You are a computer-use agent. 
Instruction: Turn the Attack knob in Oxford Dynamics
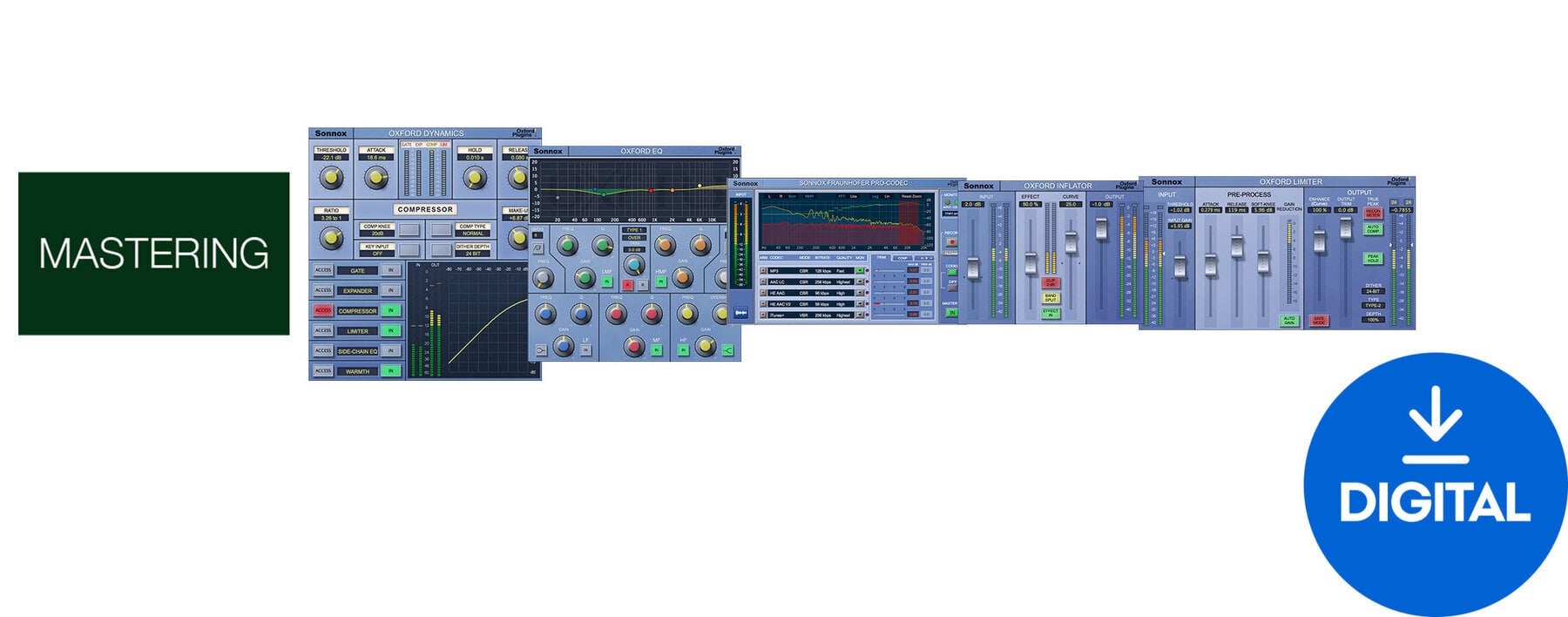(376, 178)
